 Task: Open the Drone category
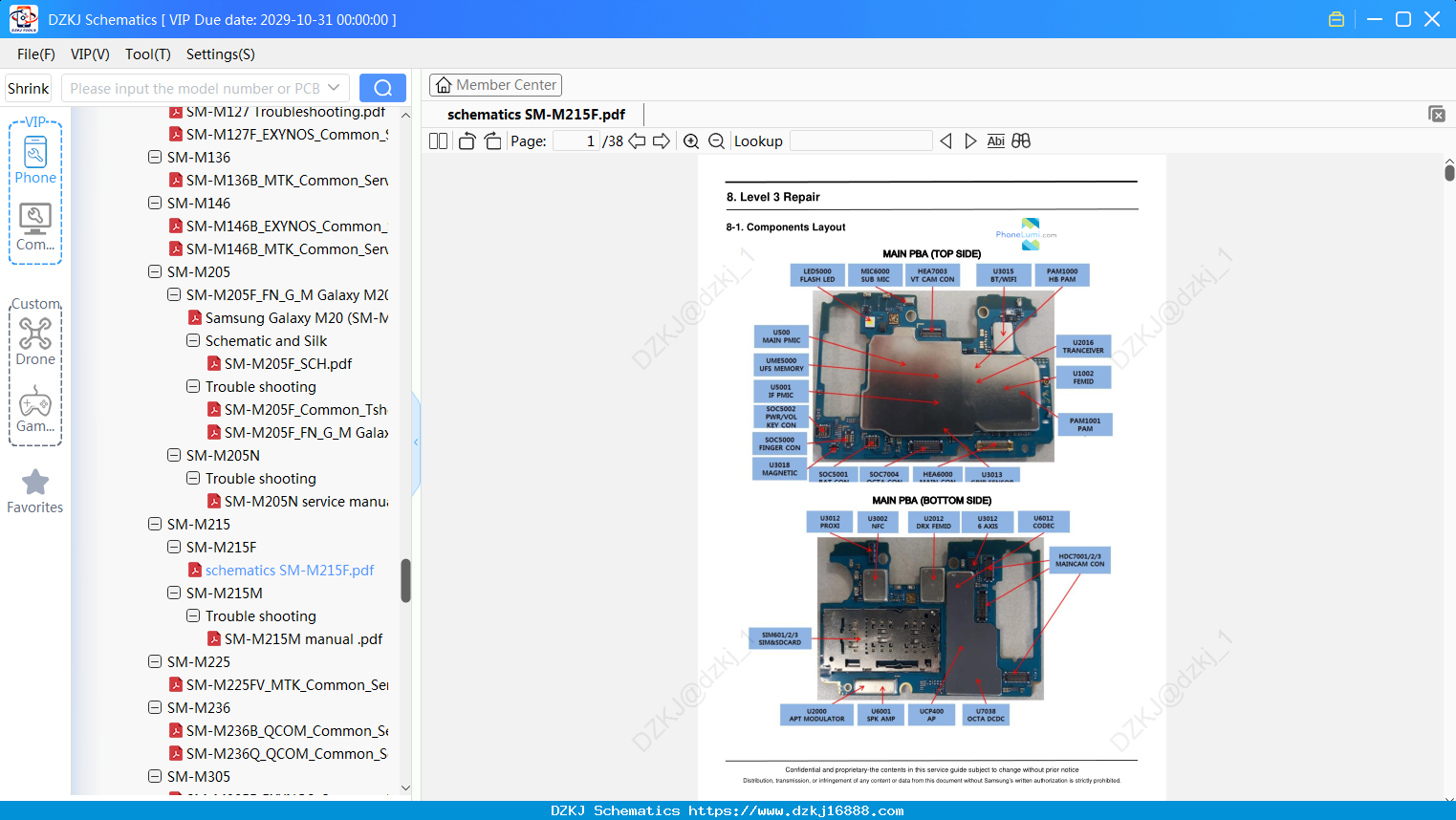coord(35,341)
